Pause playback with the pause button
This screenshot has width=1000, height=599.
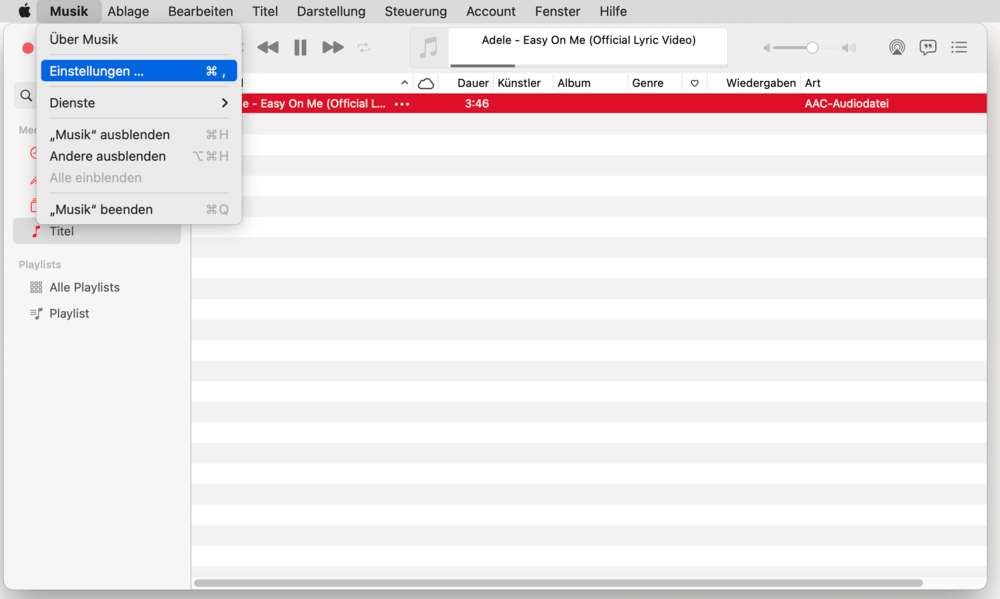click(300, 48)
